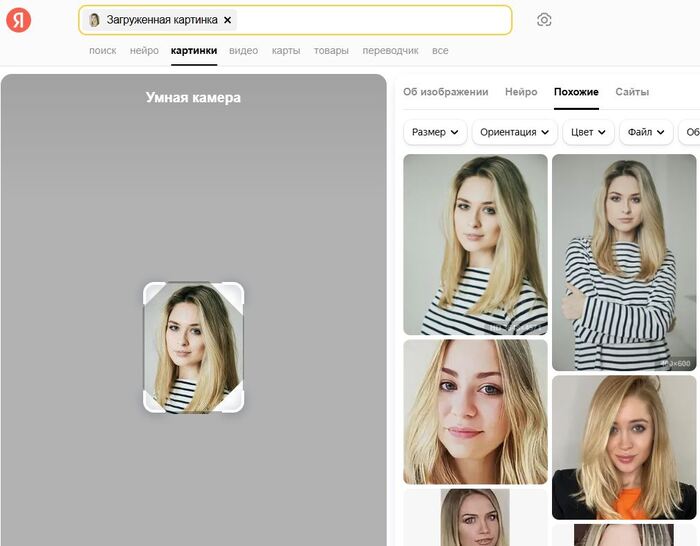Open переводчик in the top navigation
This screenshot has height=546, width=700.
coord(390,51)
